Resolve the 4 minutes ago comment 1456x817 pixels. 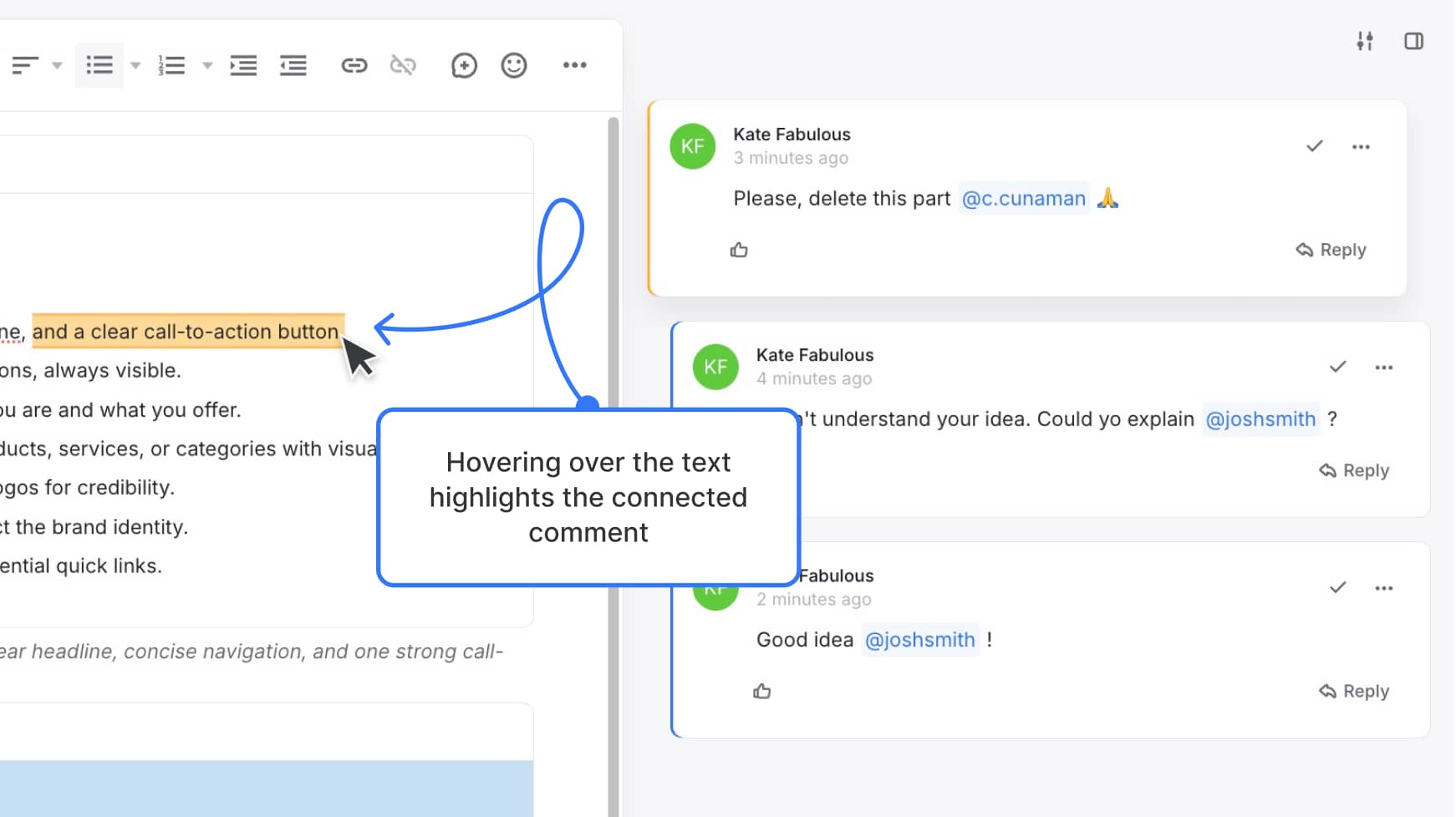point(1338,367)
